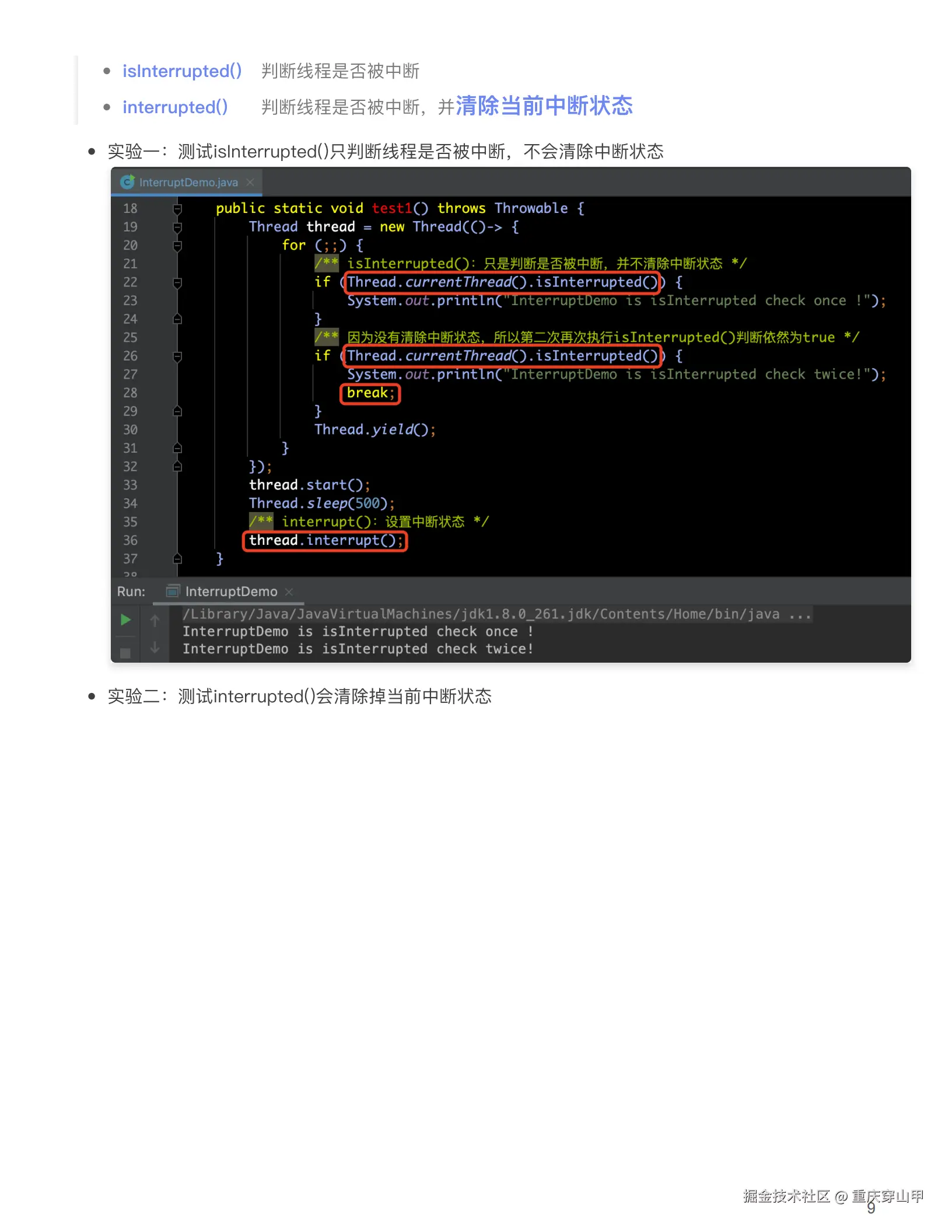Click the Java class icon on InterruptDemo.java tab

coord(128,183)
